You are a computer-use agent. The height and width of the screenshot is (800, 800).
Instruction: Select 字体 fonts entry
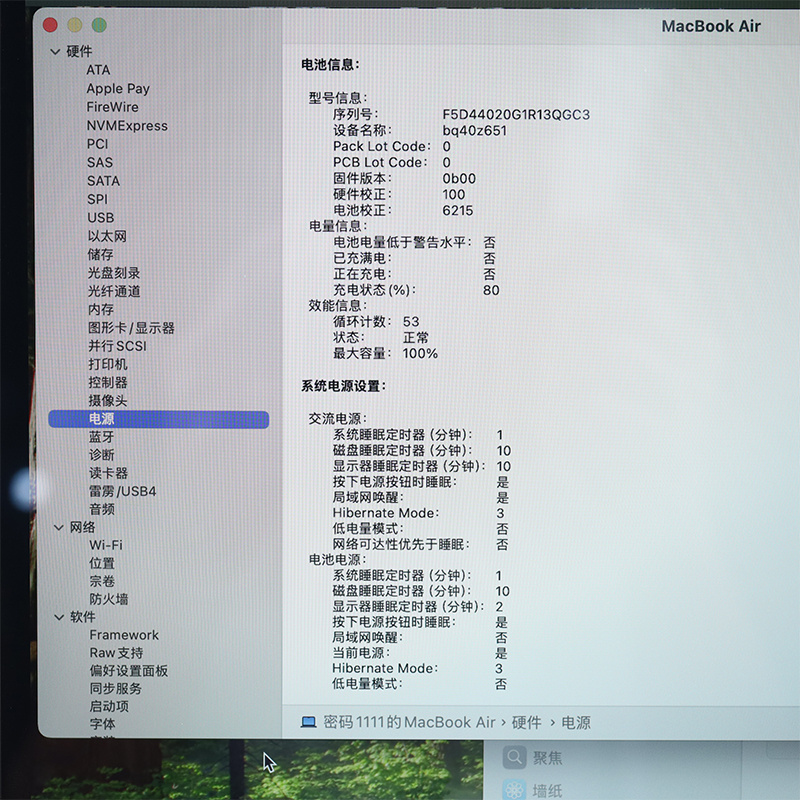(x=103, y=724)
